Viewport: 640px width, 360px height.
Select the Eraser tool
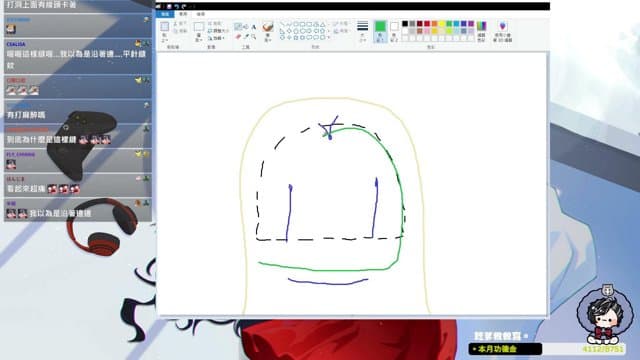coord(238,37)
